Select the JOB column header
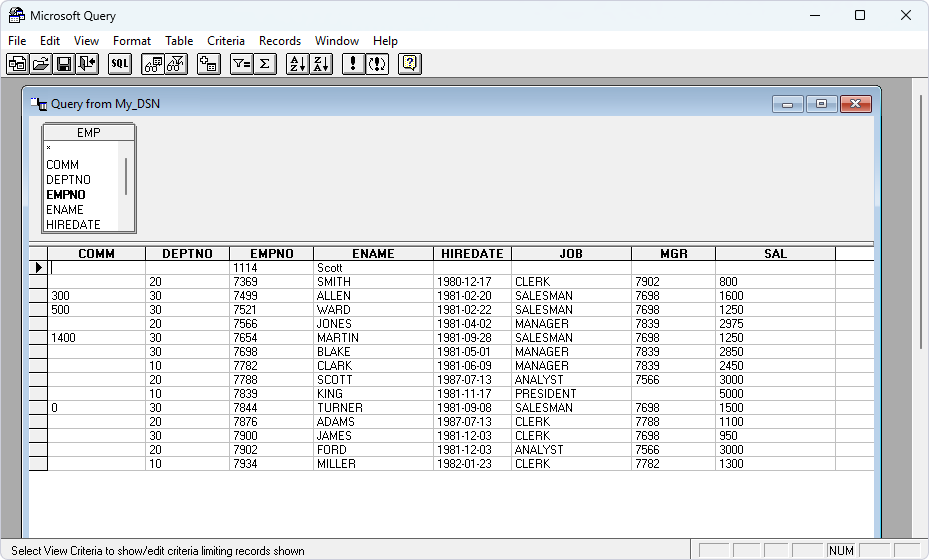 (x=571, y=254)
